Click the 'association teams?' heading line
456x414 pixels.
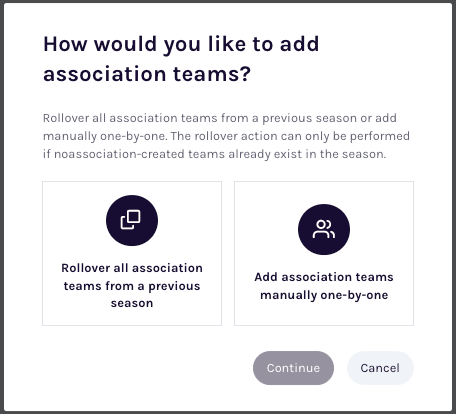point(147,74)
